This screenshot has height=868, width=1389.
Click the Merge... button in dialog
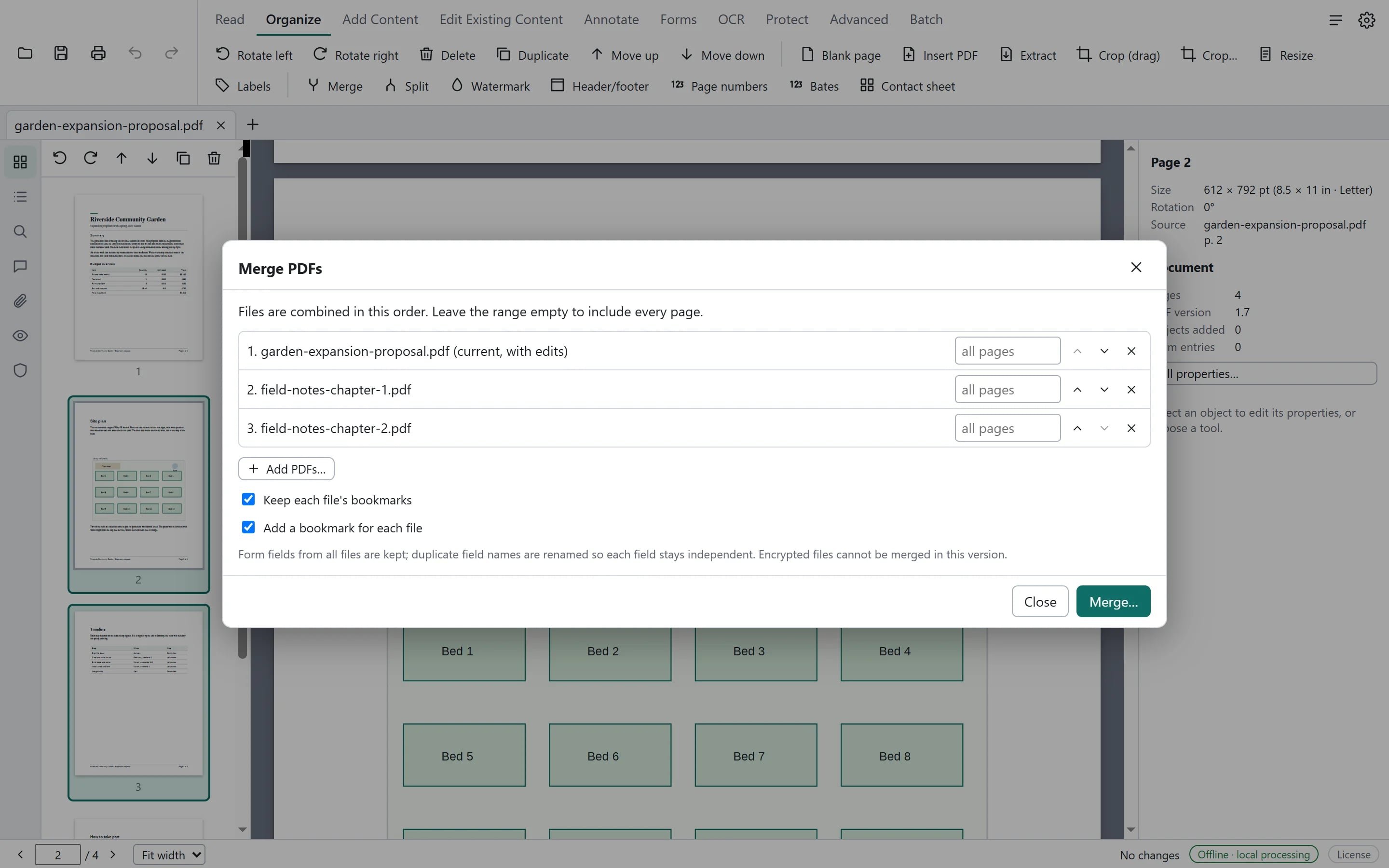pos(1113,602)
